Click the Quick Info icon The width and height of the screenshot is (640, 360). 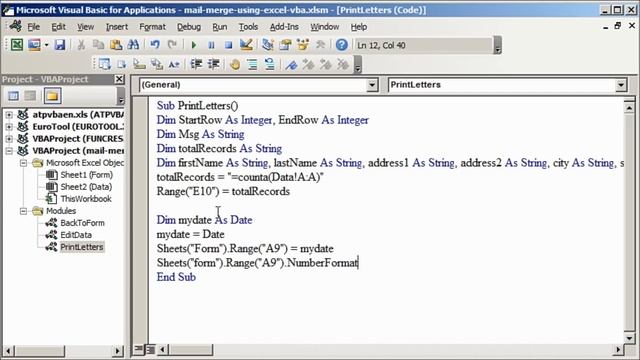(139, 64)
